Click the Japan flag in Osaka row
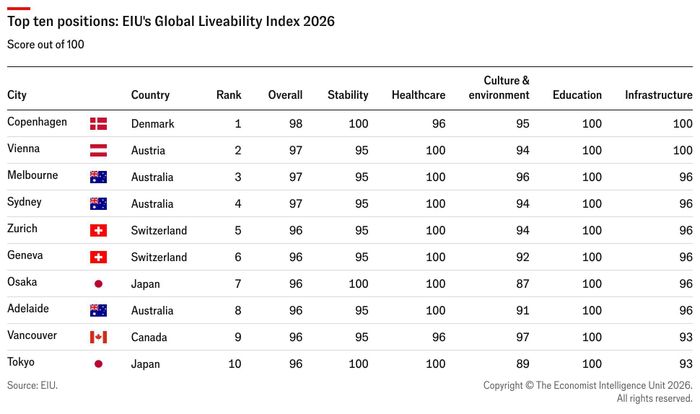This screenshot has width=700, height=414. (x=98, y=284)
